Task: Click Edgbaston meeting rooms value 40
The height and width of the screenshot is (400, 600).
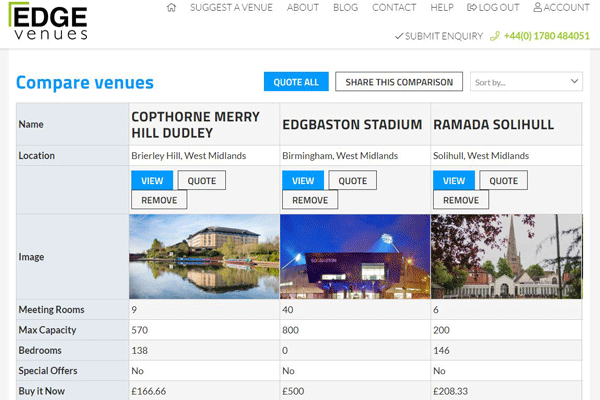Action: (288, 309)
